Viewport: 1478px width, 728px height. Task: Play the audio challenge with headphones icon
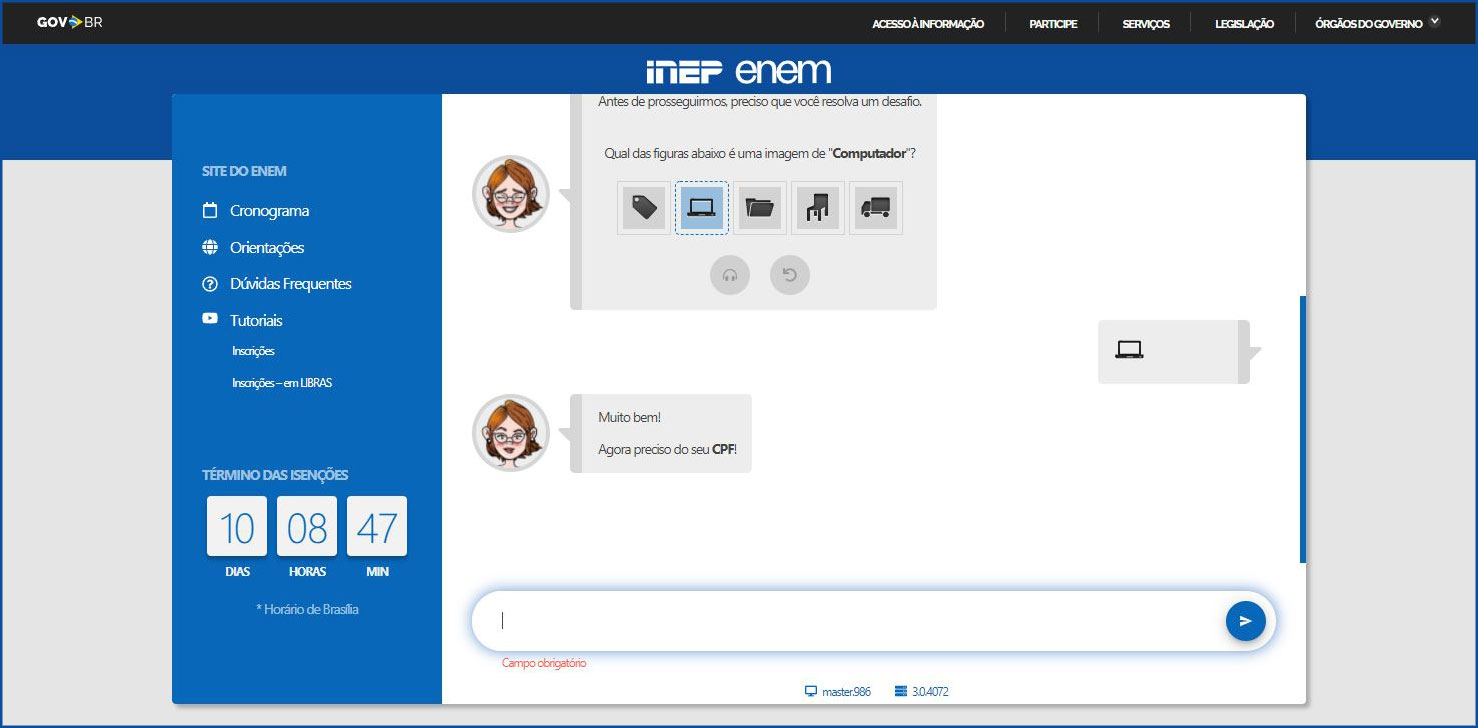[730, 275]
